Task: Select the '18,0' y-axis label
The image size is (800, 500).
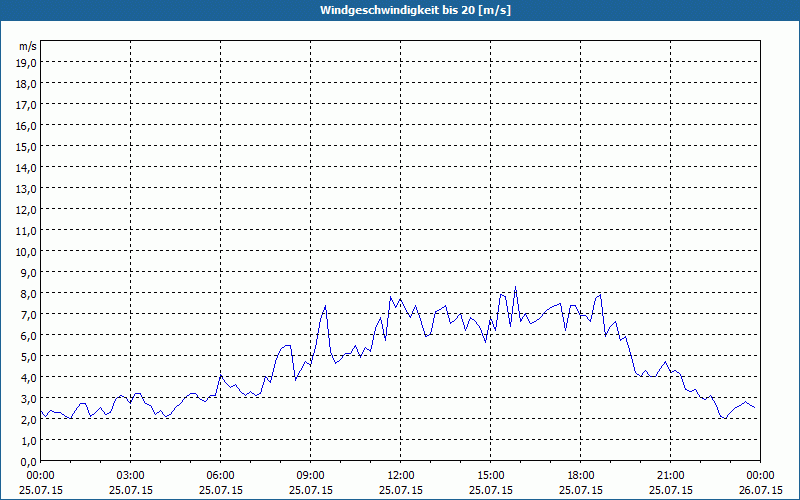Action: [28, 84]
